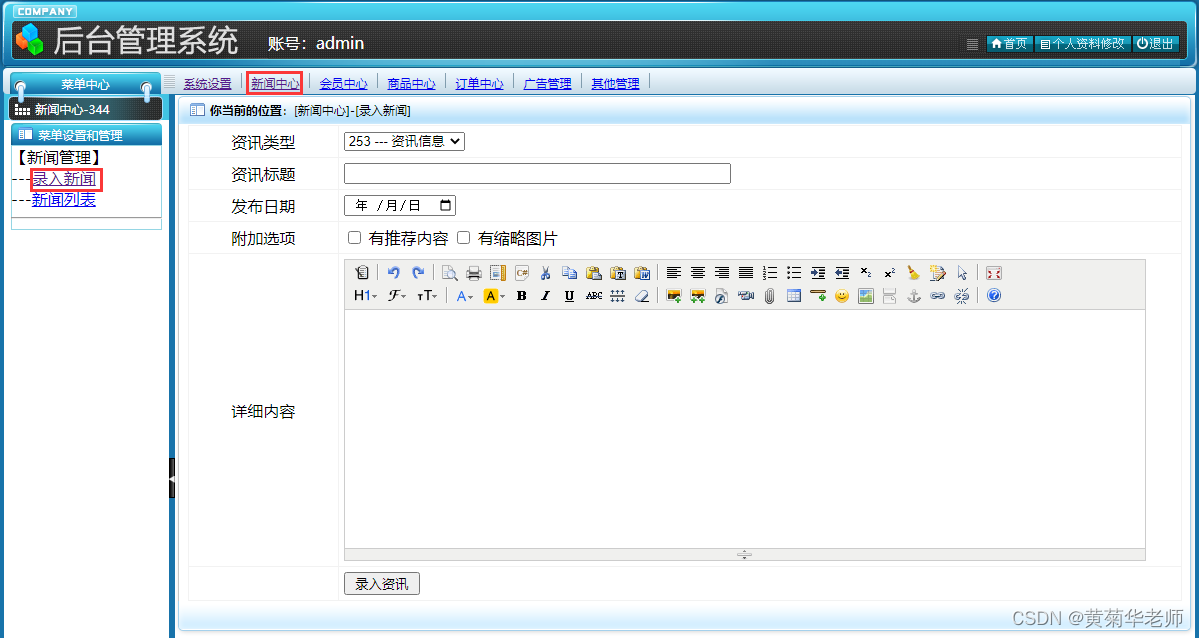Toggle italic formatting
The height and width of the screenshot is (638, 1199).
(x=545, y=296)
